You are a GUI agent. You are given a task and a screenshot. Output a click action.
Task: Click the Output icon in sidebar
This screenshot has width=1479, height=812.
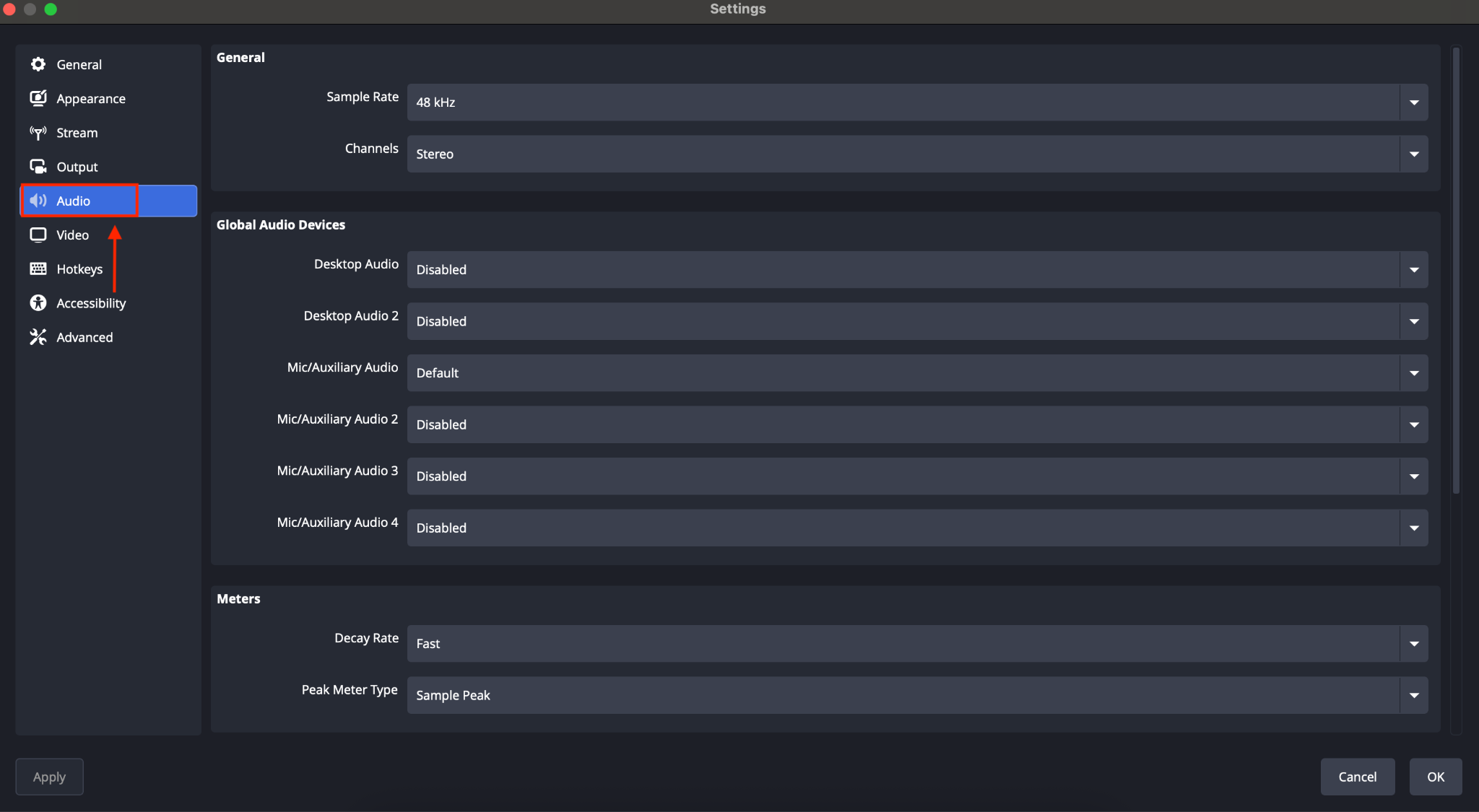click(x=38, y=167)
